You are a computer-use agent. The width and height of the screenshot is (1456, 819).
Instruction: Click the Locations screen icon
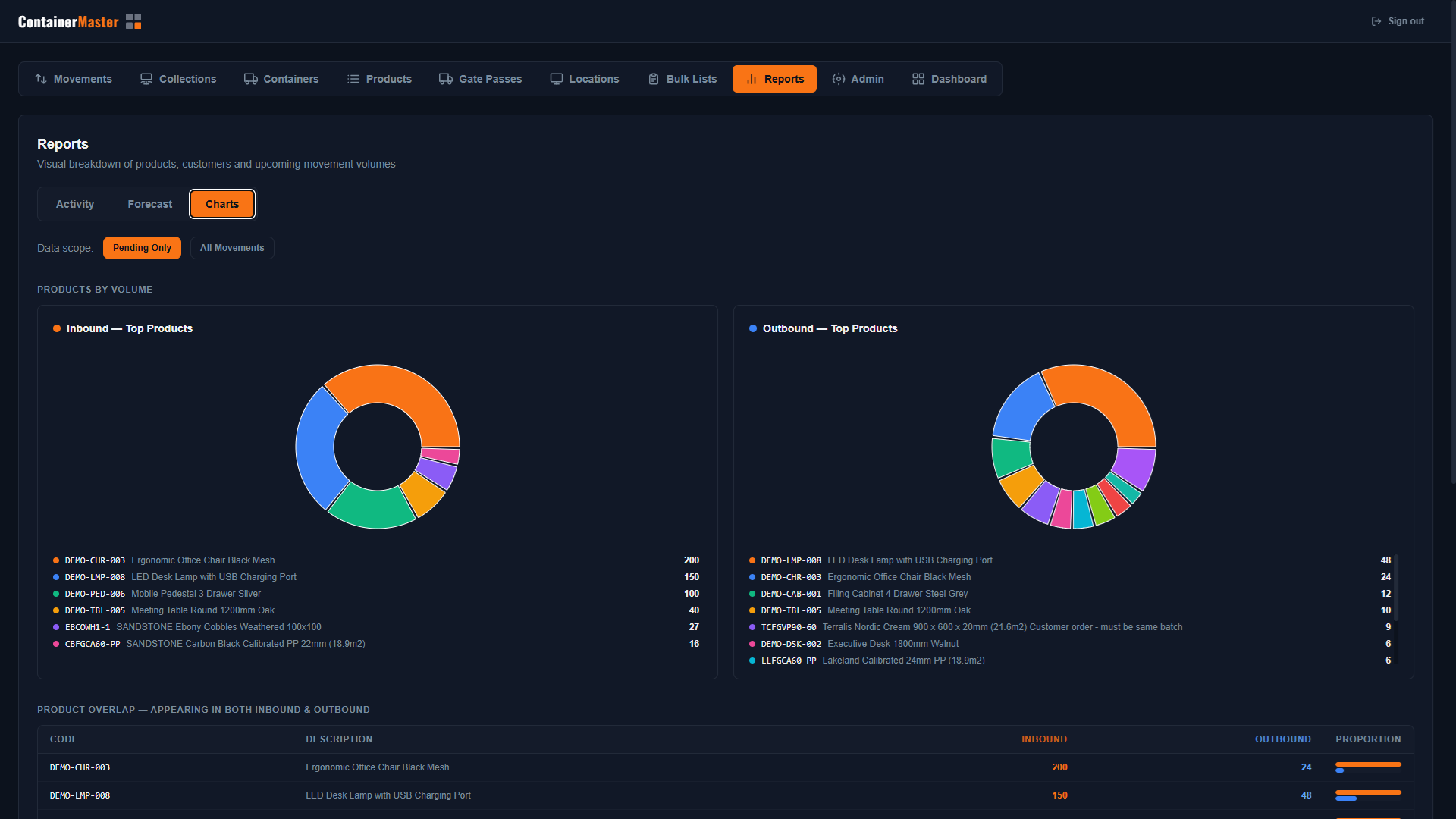coord(557,78)
